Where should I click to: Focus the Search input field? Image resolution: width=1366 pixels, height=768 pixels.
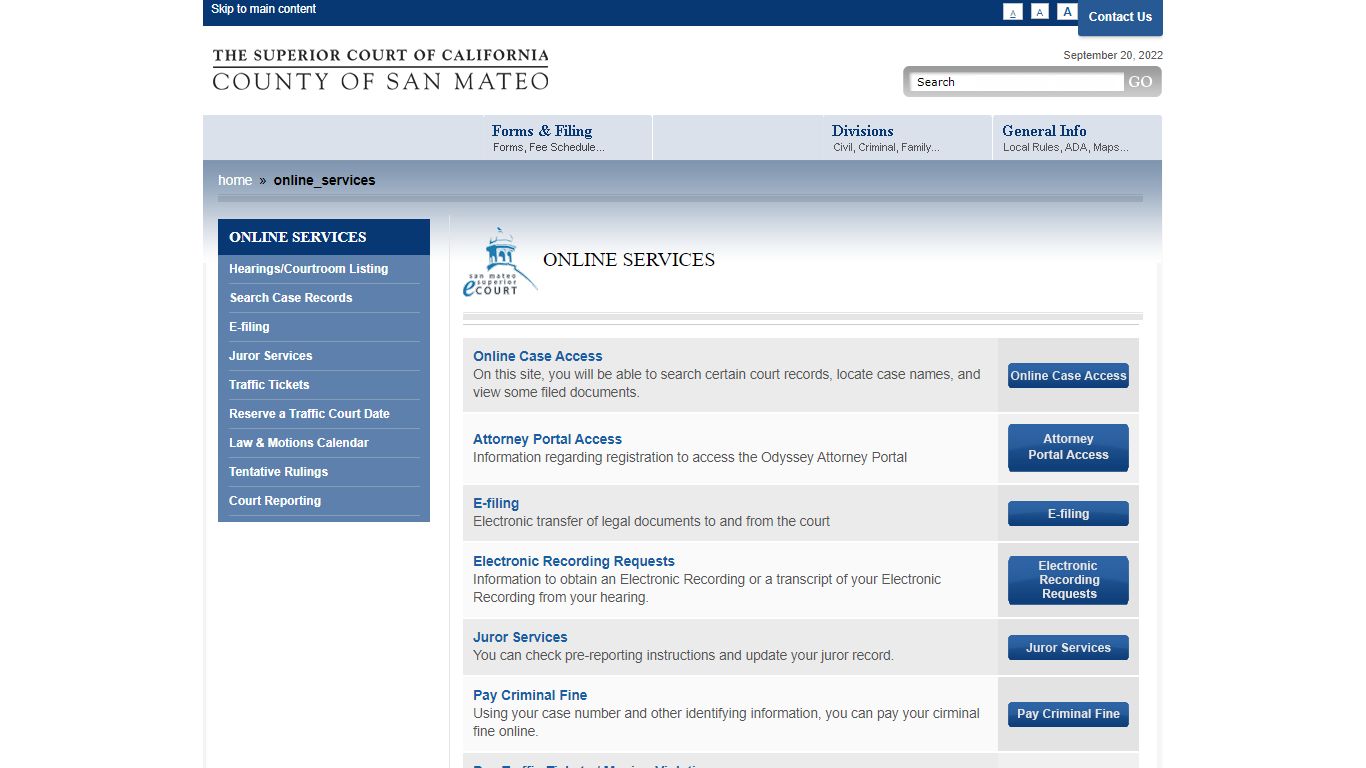1017,82
